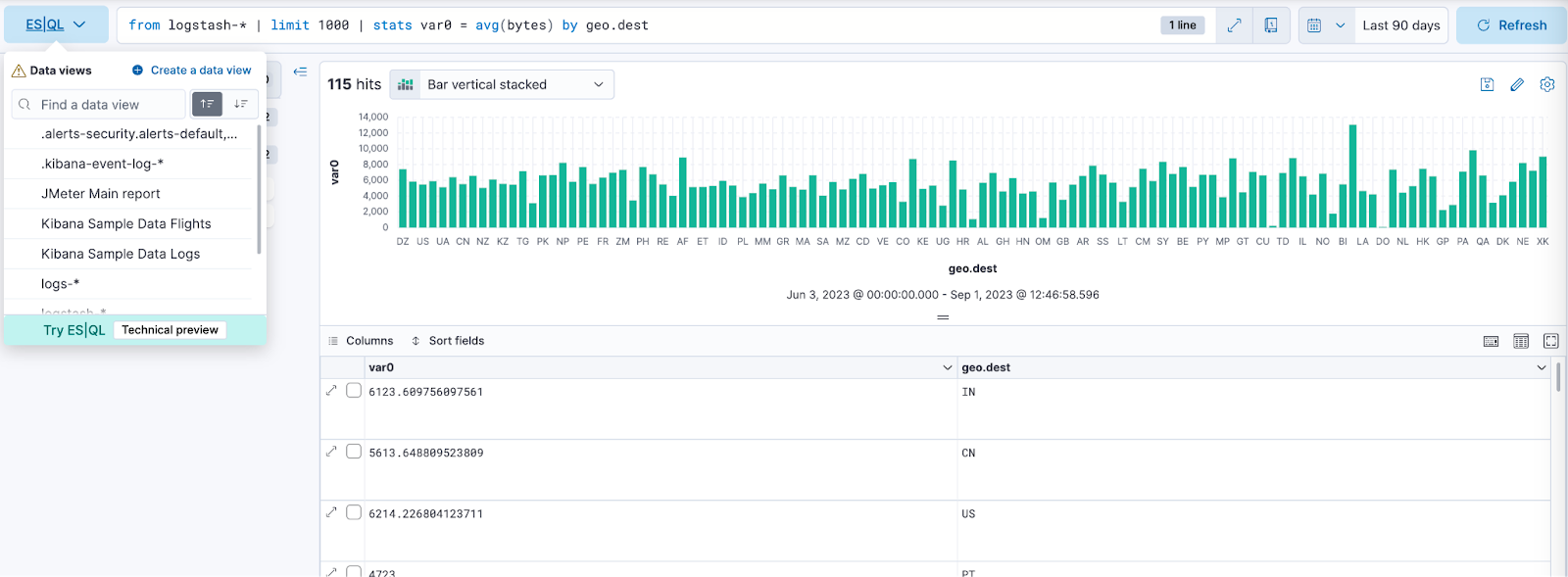Click the date range text below chart
Image resolution: width=1568 pixels, height=577 pixels.
click(x=943, y=295)
